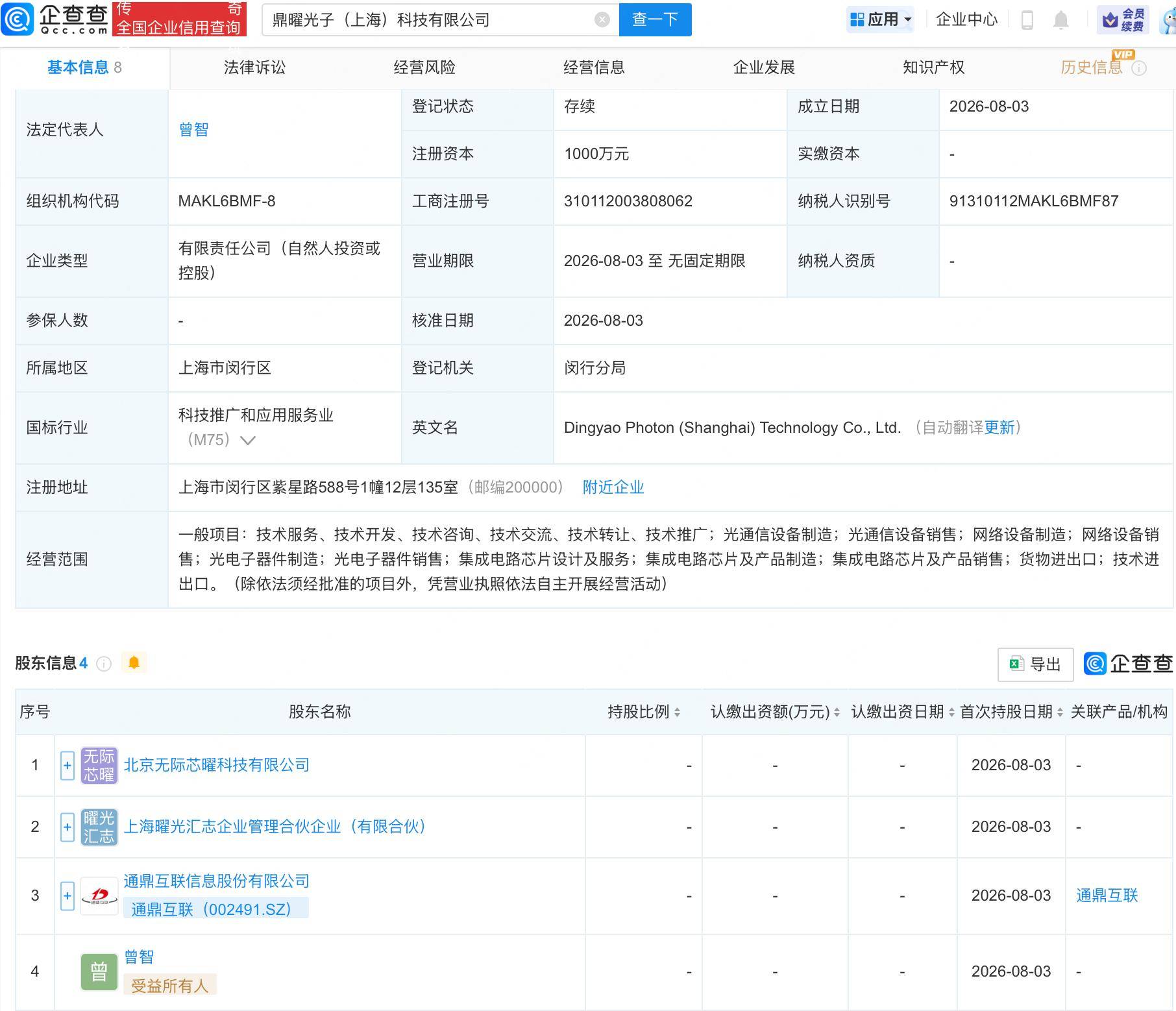The width and height of the screenshot is (1176, 1011).
Task: Clear the search box with the X icon
Action: pos(602,19)
